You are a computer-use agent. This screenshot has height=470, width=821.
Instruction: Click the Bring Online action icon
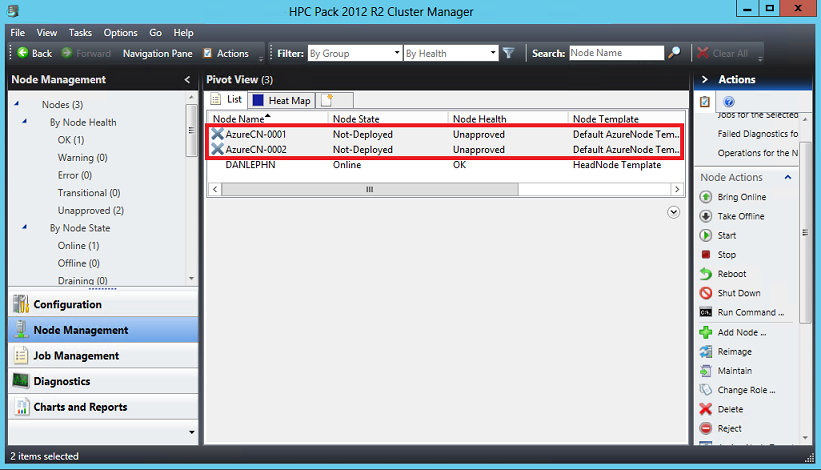point(706,197)
